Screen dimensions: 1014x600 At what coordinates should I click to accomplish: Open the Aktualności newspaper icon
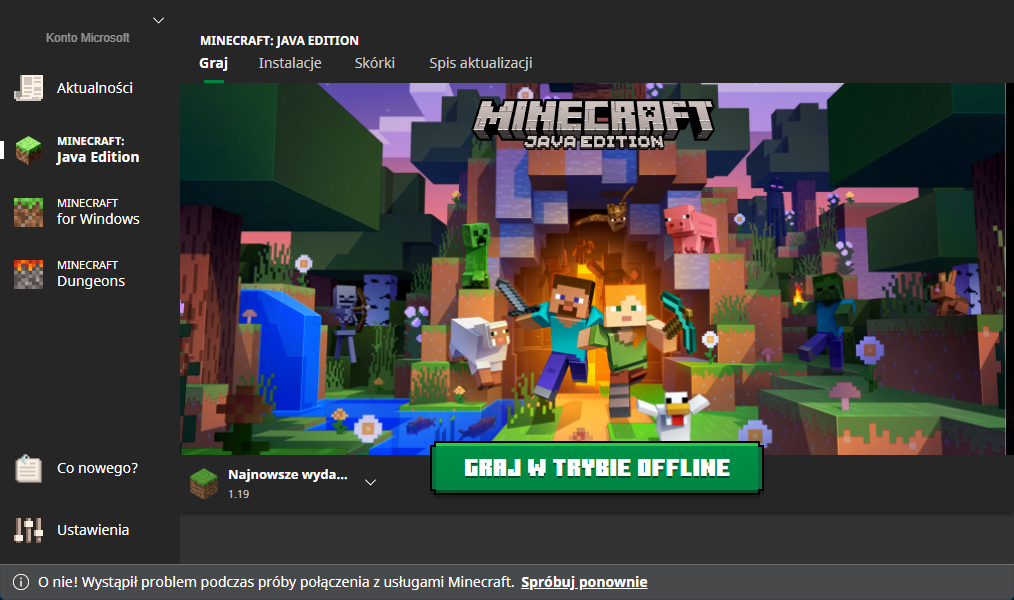click(x=29, y=88)
